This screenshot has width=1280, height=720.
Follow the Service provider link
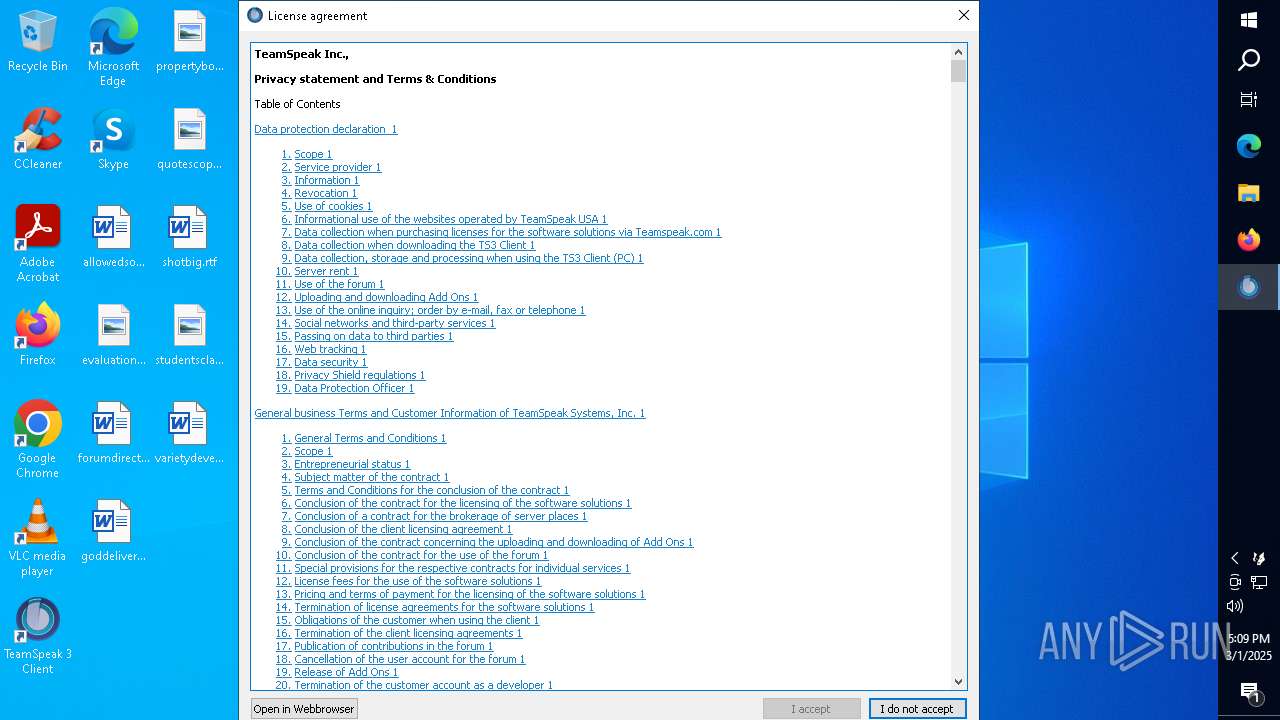pos(337,167)
